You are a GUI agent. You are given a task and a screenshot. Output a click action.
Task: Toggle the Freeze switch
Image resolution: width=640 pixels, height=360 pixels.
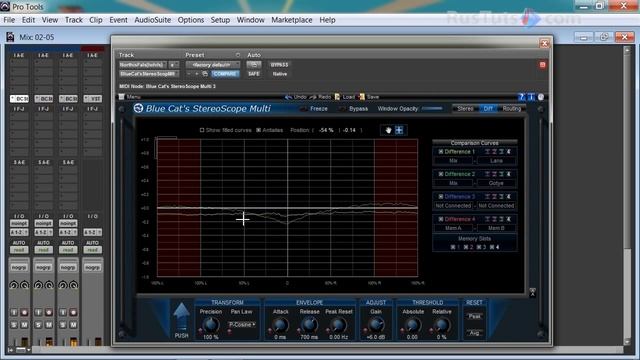[x=303, y=109]
